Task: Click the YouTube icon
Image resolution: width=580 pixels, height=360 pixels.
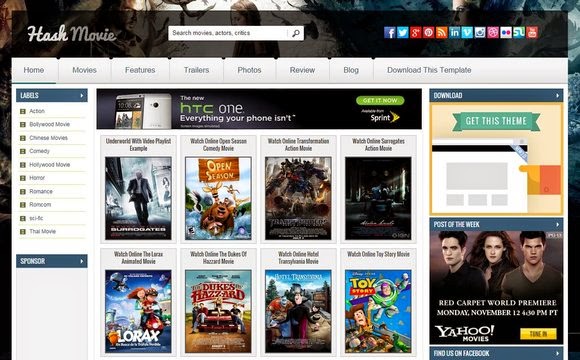Action: (x=532, y=33)
